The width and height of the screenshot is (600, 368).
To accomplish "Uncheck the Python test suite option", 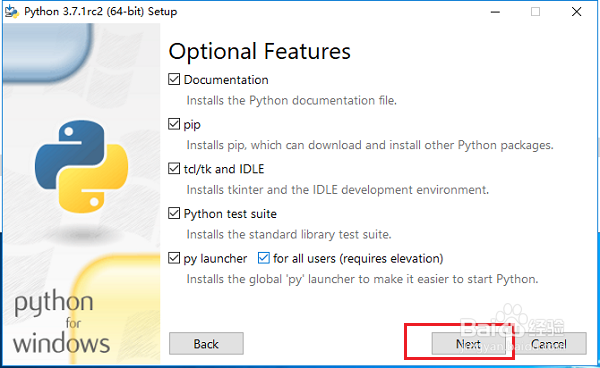I will (174, 213).
